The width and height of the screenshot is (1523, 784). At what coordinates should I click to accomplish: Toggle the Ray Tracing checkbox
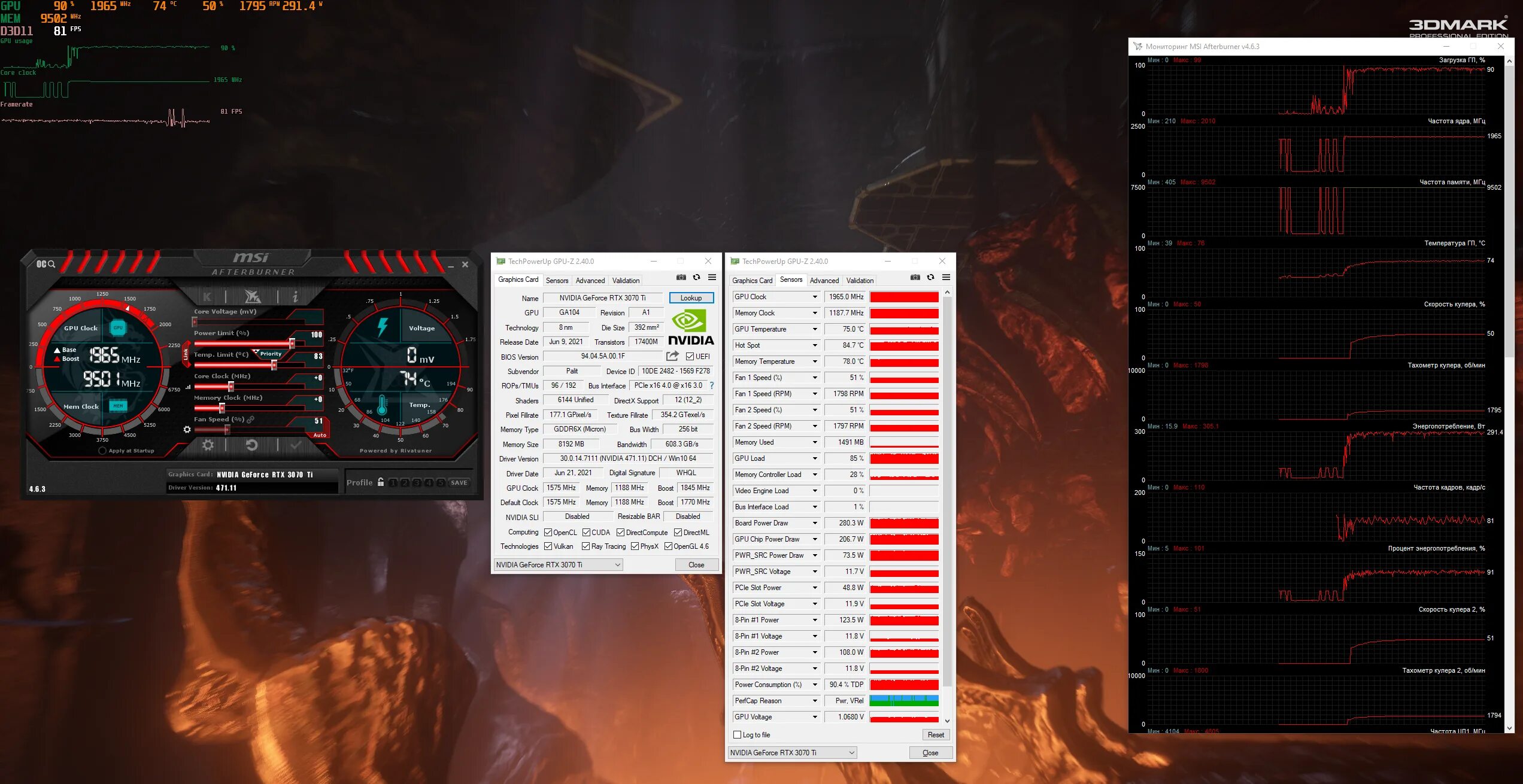point(585,546)
